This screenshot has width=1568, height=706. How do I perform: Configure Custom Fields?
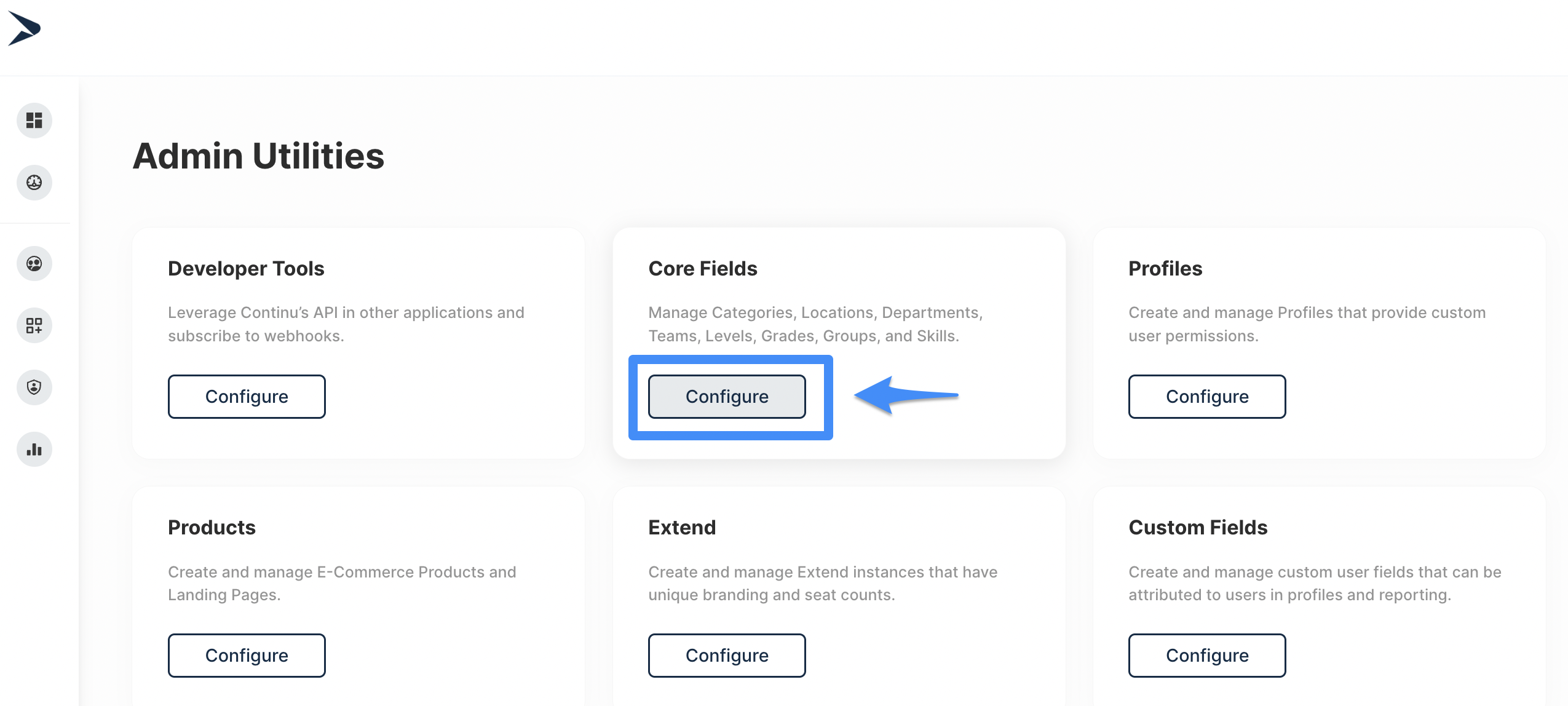1206,656
